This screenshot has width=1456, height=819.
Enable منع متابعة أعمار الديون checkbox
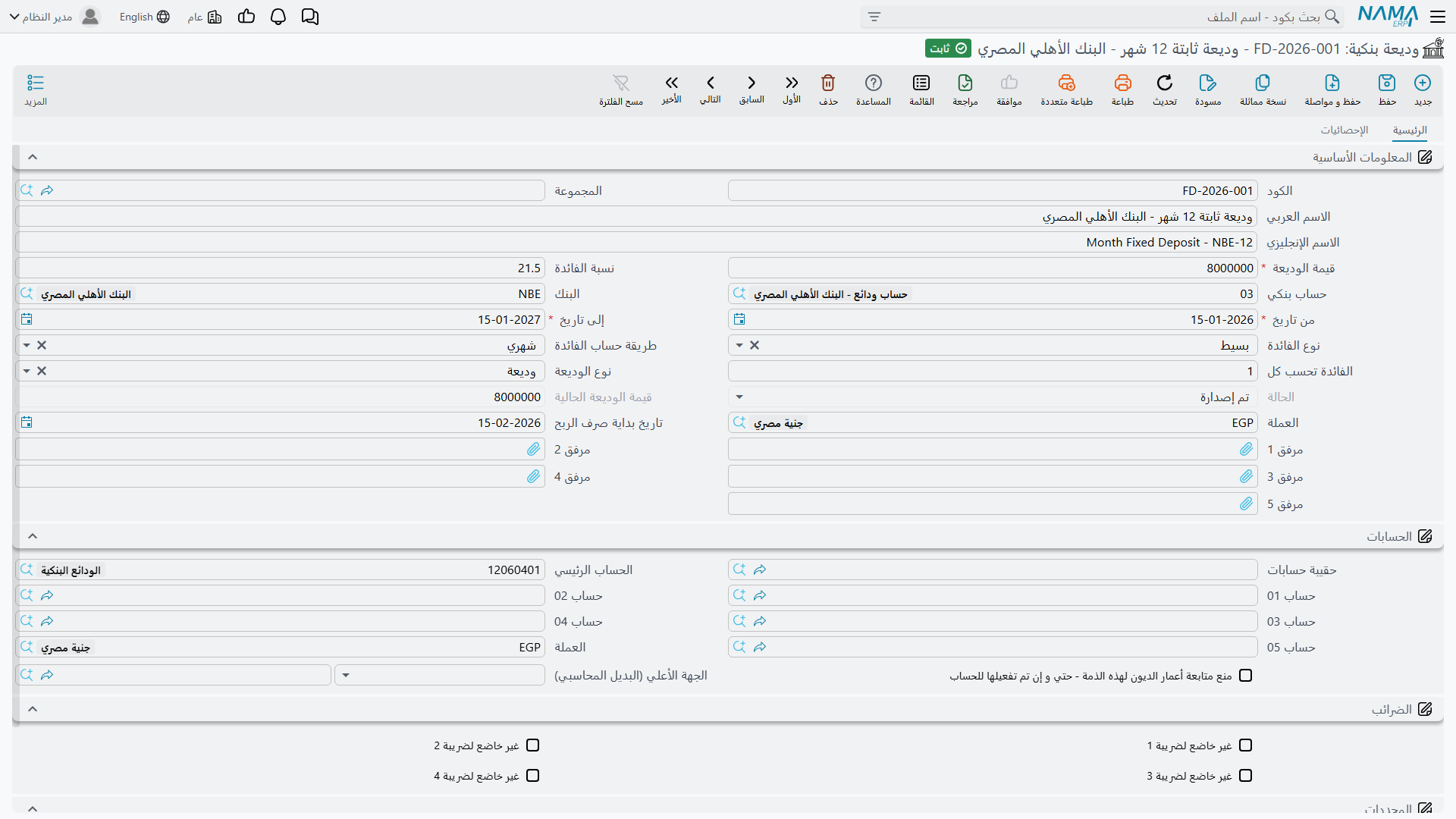coord(1245,676)
